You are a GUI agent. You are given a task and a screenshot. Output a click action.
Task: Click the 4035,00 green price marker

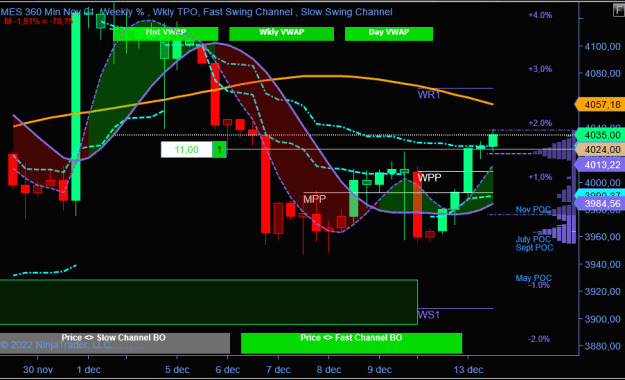coord(599,135)
